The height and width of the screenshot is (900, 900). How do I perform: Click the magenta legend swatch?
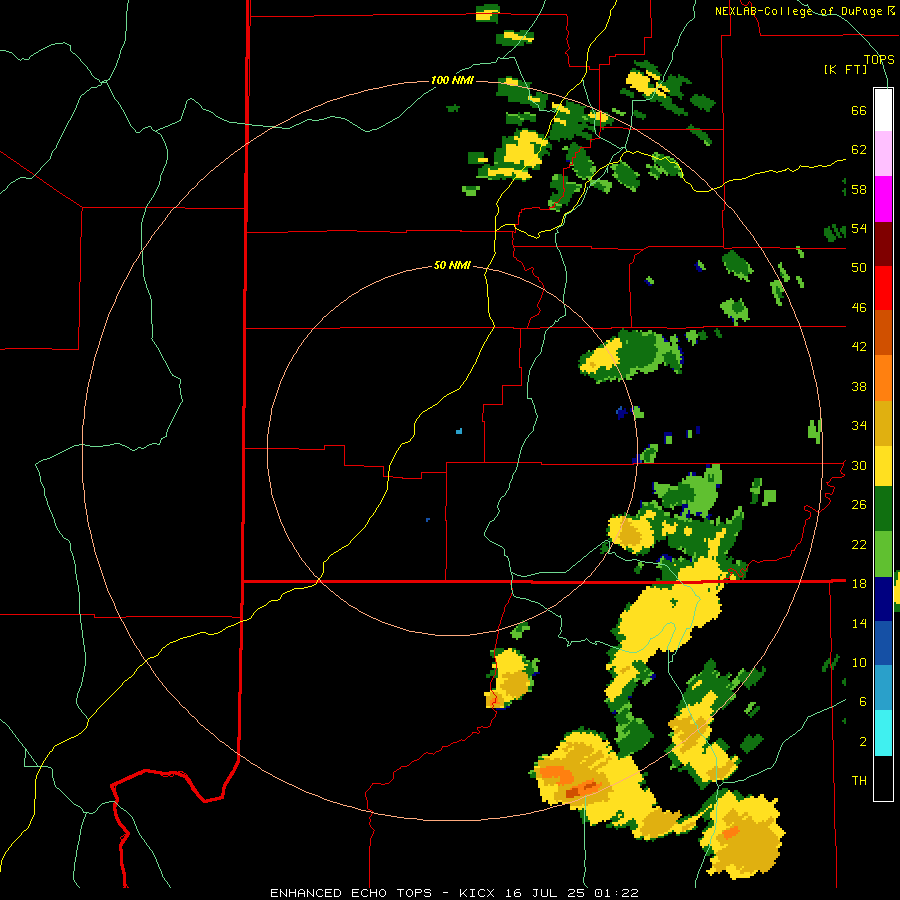(883, 199)
